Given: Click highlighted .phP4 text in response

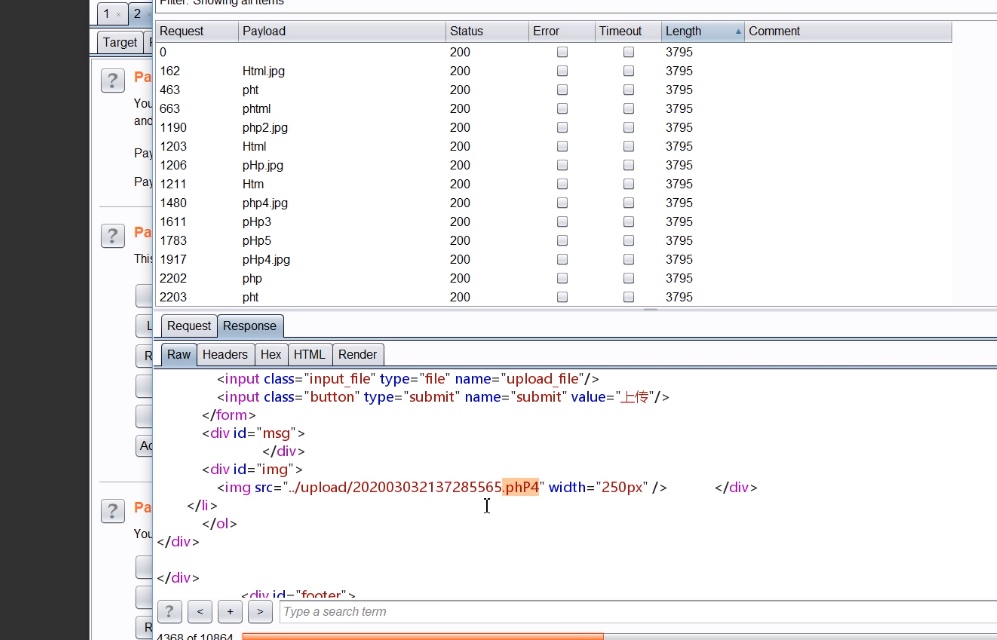Looking at the screenshot, I should tap(521, 487).
